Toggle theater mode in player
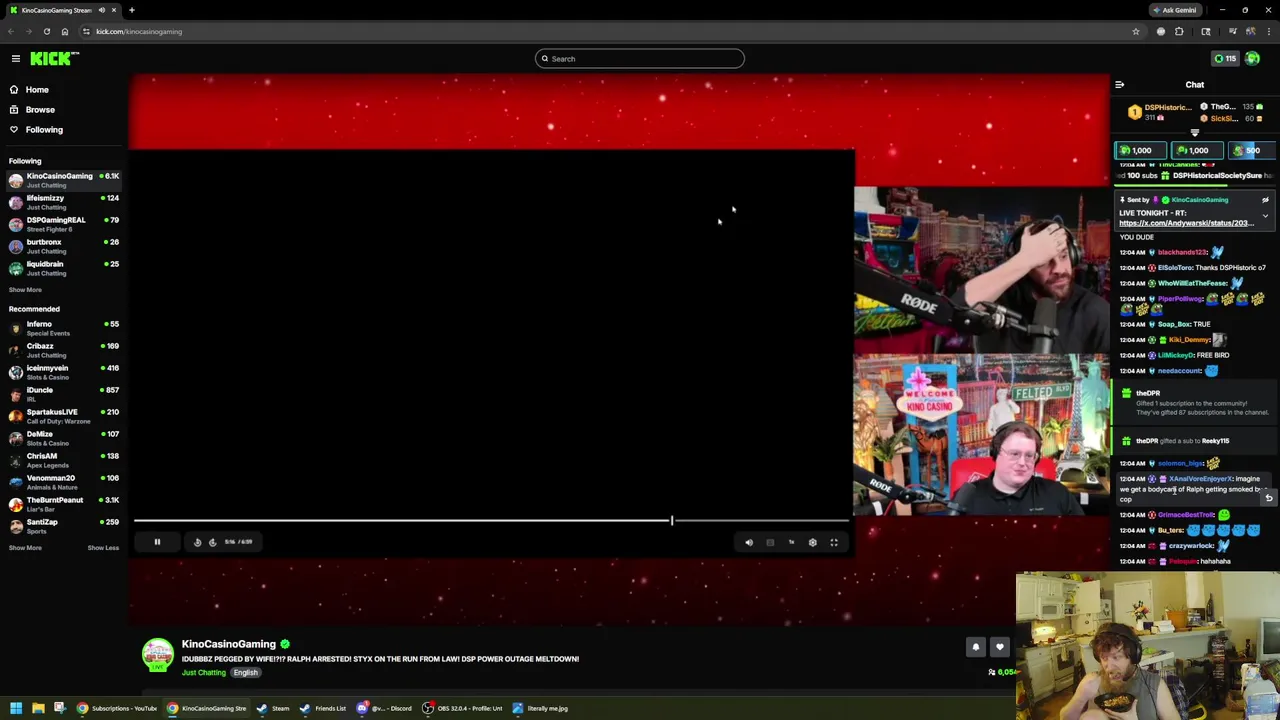The image size is (1280, 720). [x=770, y=543]
